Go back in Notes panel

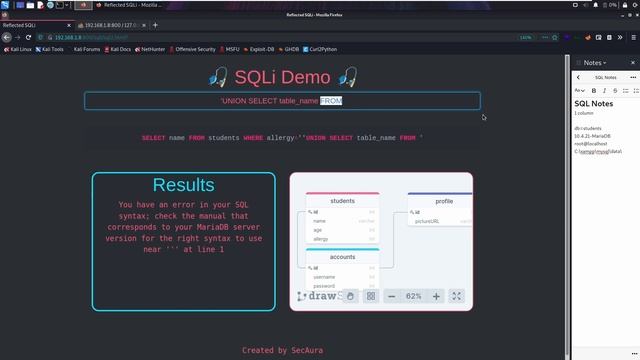pos(578,77)
